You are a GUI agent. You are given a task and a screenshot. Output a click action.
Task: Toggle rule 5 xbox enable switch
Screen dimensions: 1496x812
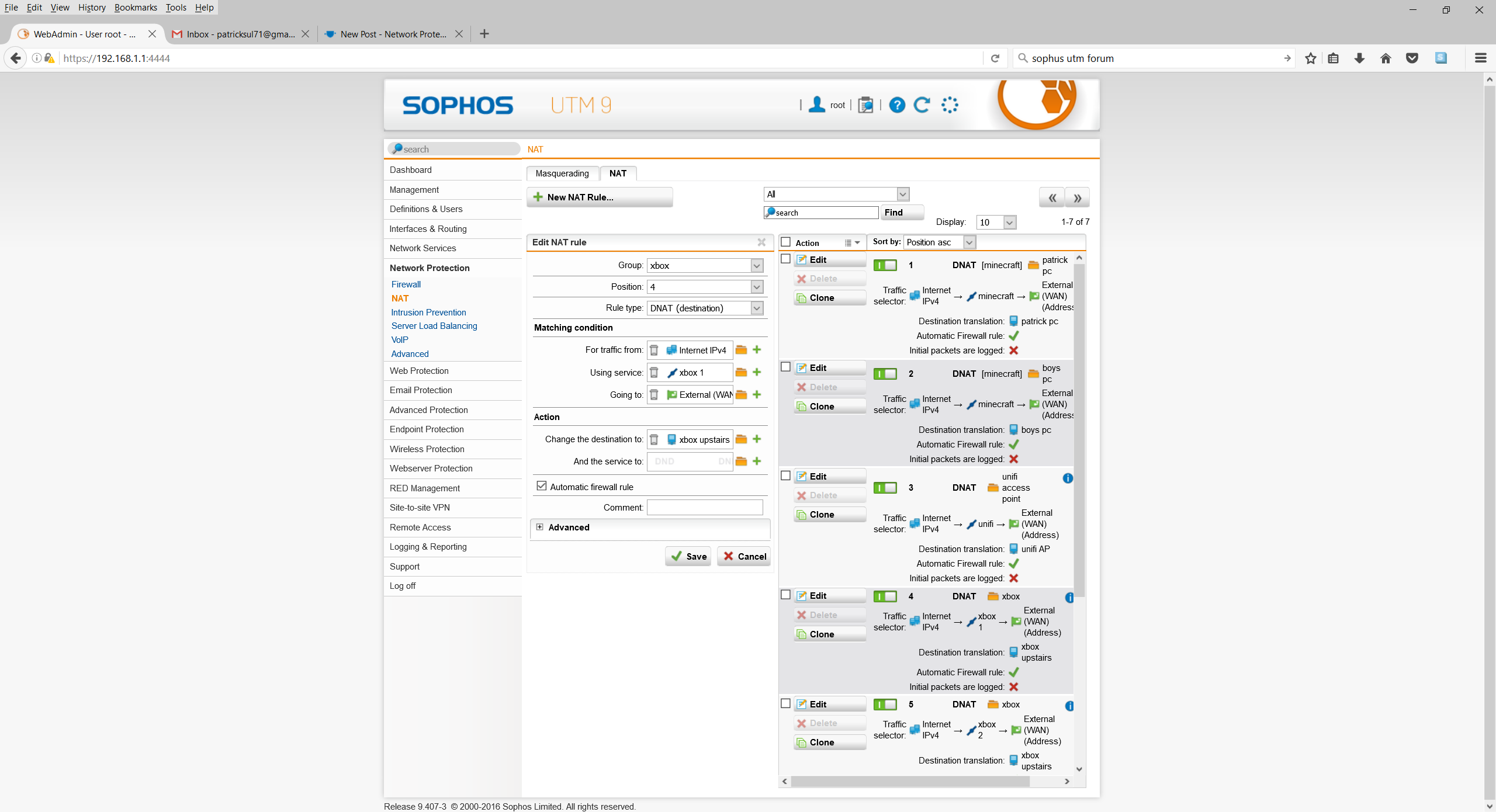tap(885, 705)
